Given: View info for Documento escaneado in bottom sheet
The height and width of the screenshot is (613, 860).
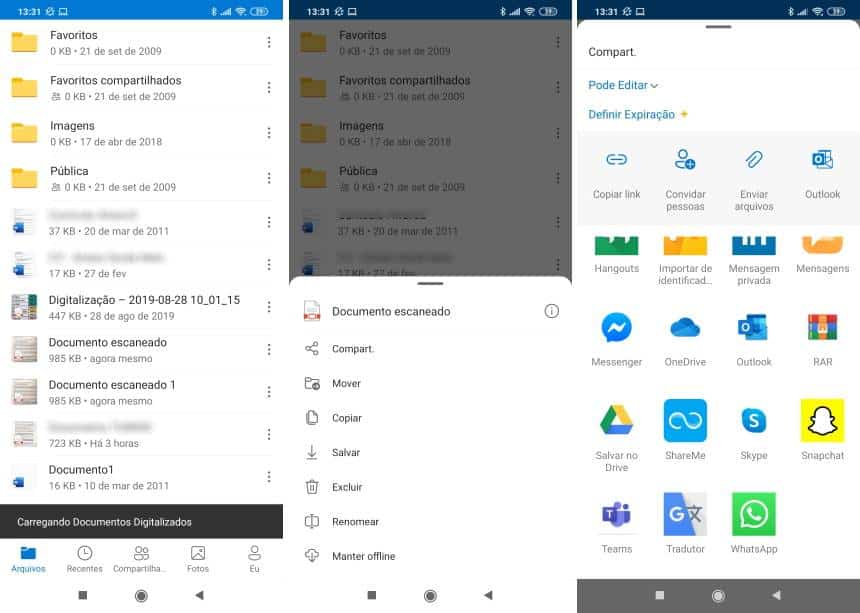Looking at the screenshot, I should coord(551,311).
